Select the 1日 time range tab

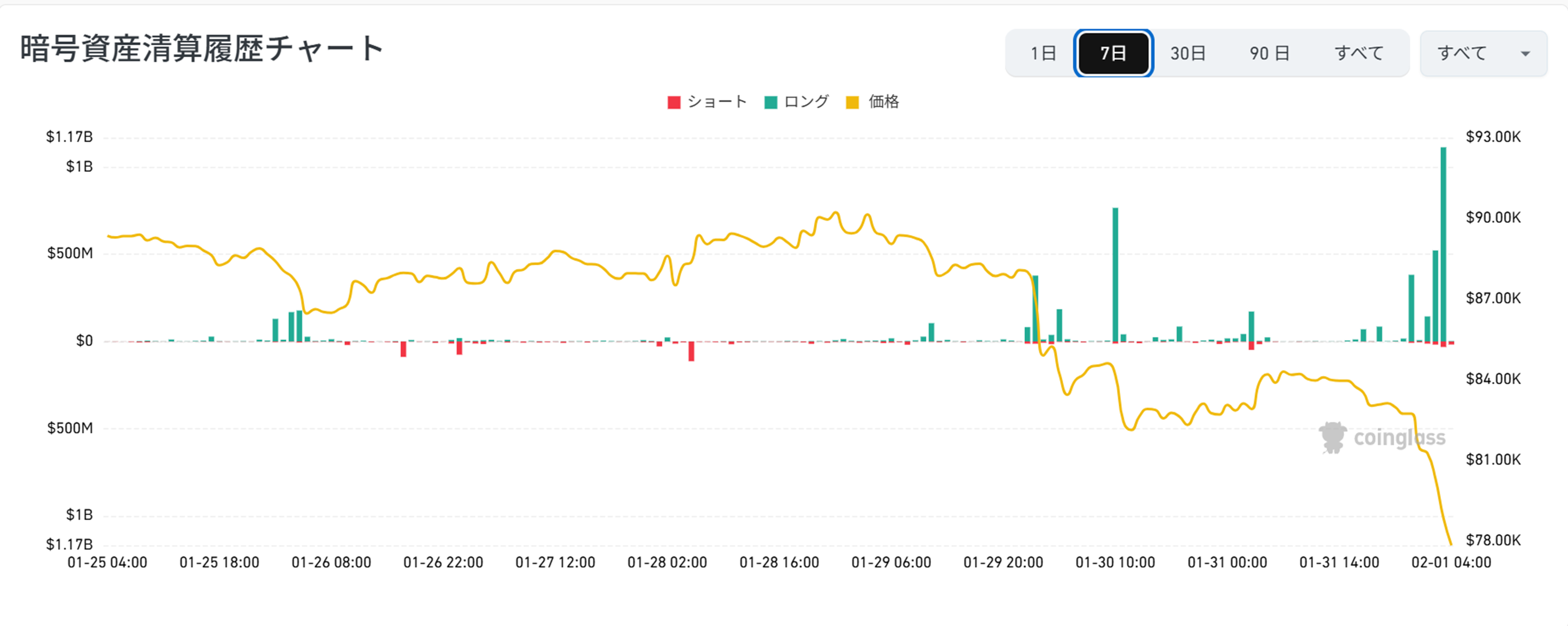click(x=1043, y=54)
